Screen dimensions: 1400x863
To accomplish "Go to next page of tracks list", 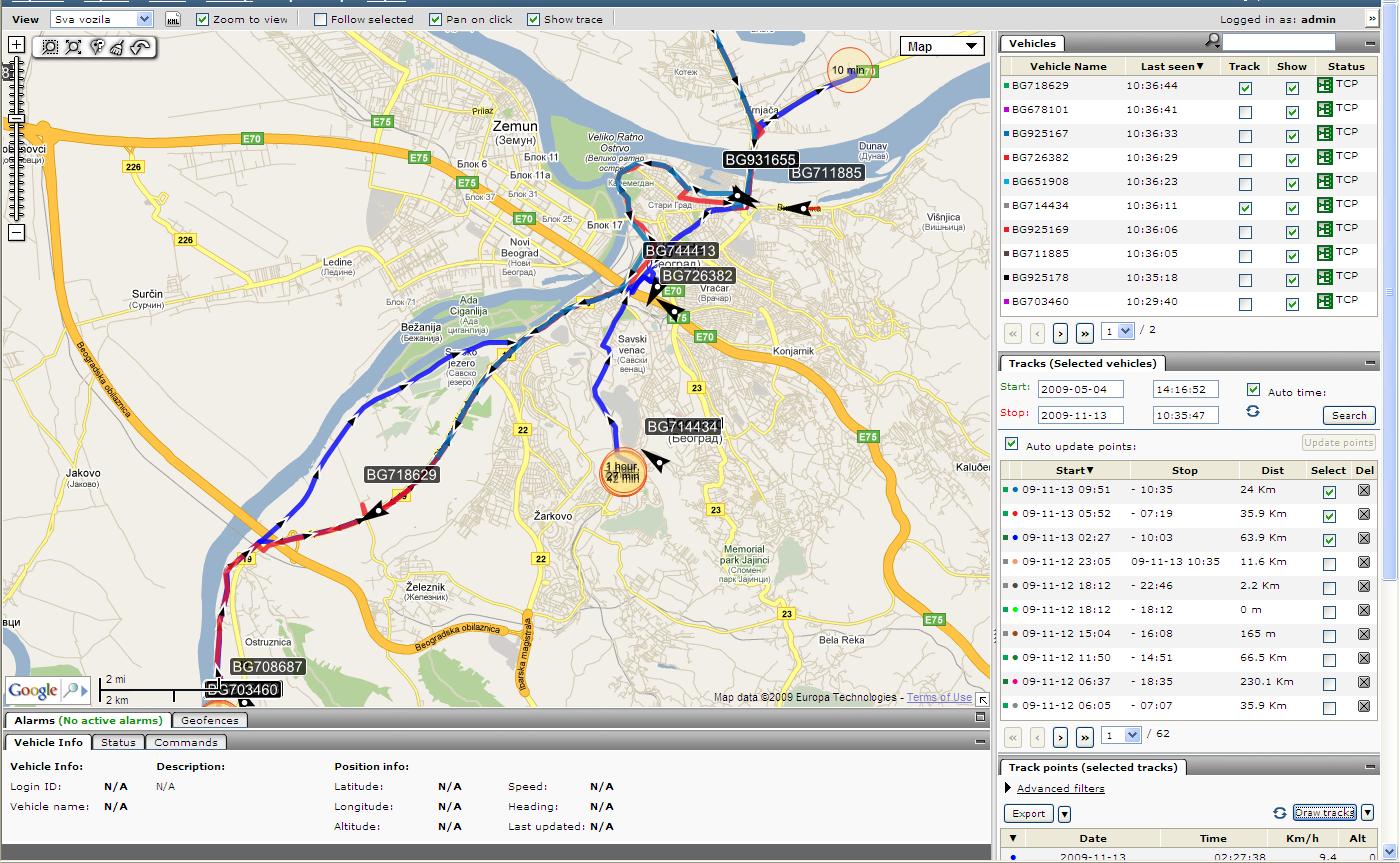I will point(1061,737).
